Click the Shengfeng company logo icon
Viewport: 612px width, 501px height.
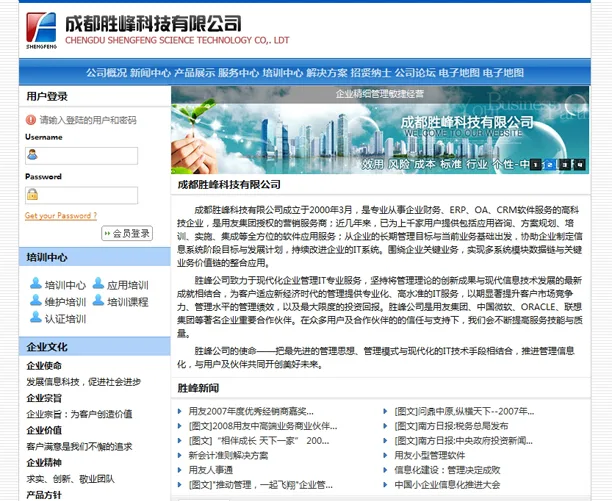(x=39, y=32)
